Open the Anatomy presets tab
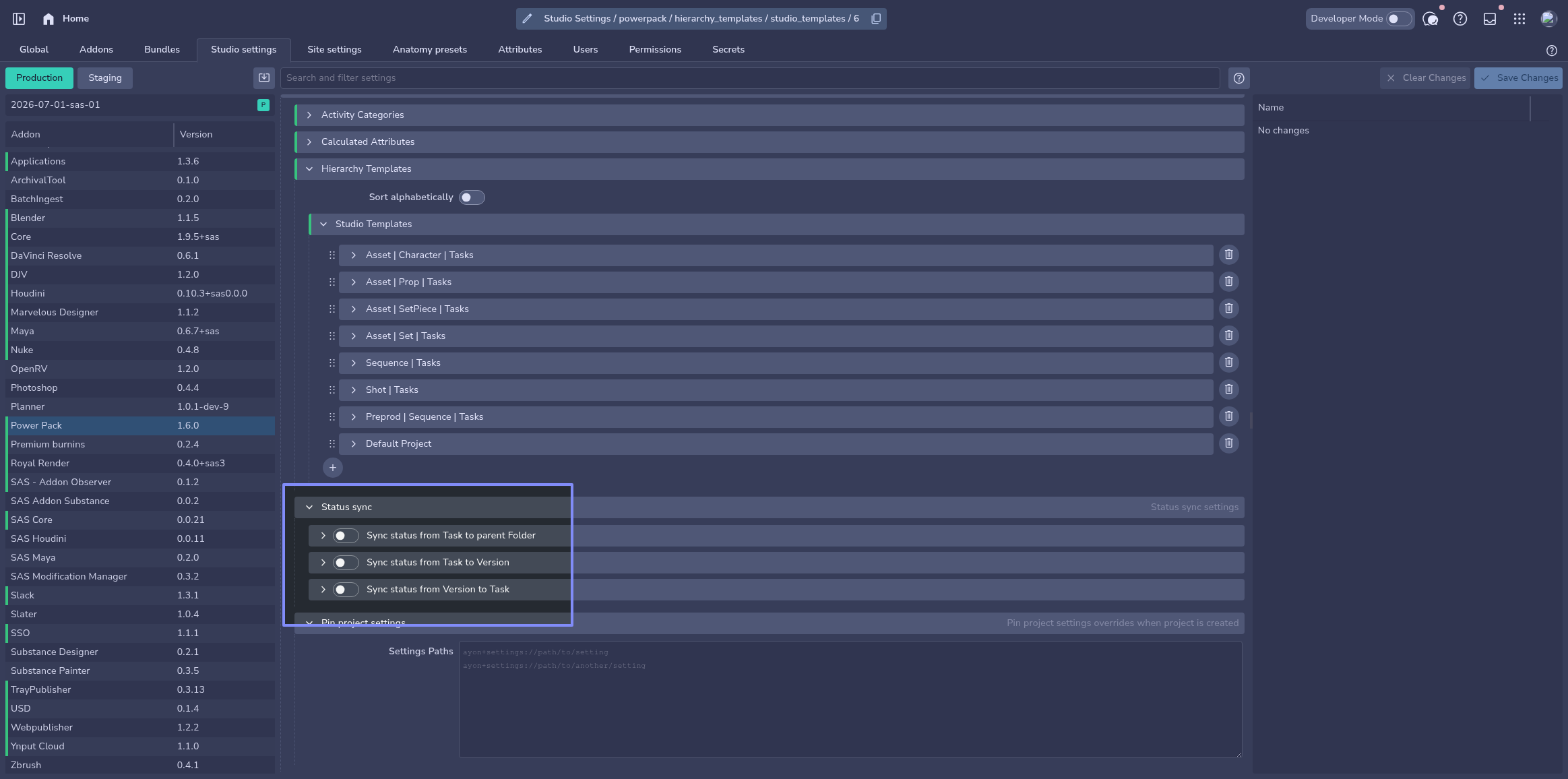 (430, 50)
